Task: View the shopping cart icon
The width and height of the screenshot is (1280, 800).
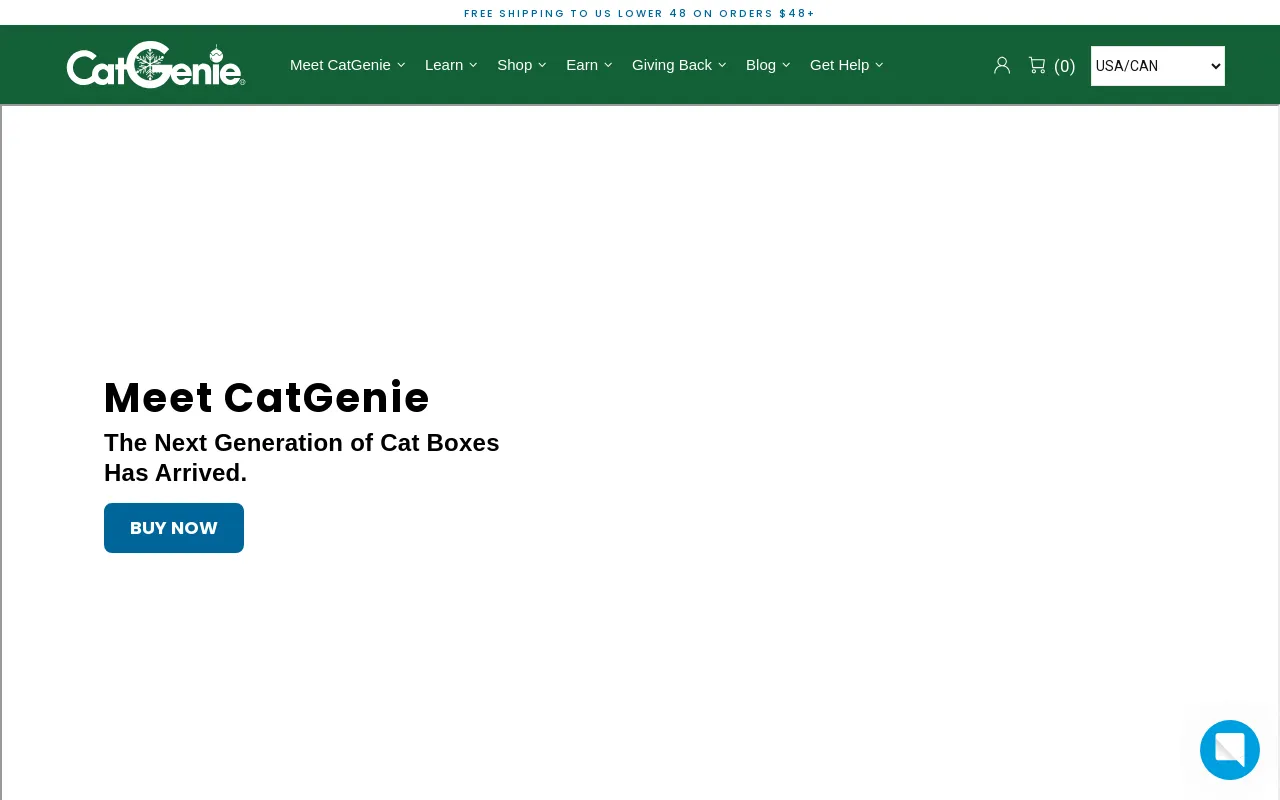Action: 1037,64
